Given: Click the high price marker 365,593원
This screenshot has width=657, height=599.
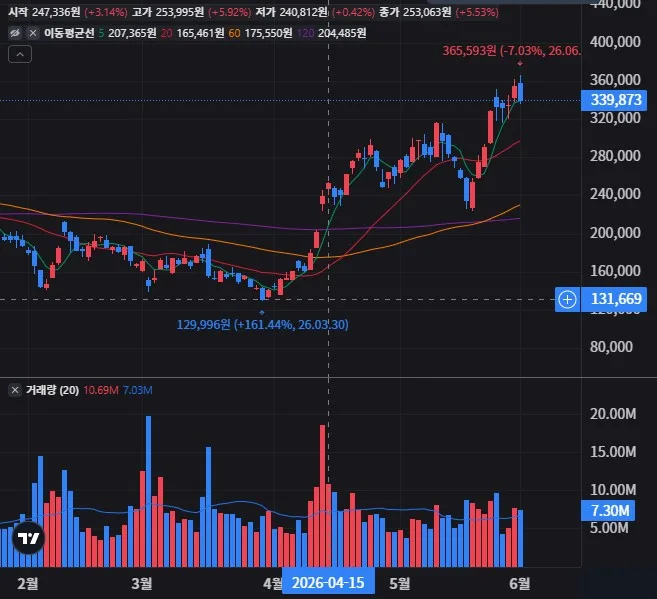Looking at the screenshot, I should pos(512,51).
